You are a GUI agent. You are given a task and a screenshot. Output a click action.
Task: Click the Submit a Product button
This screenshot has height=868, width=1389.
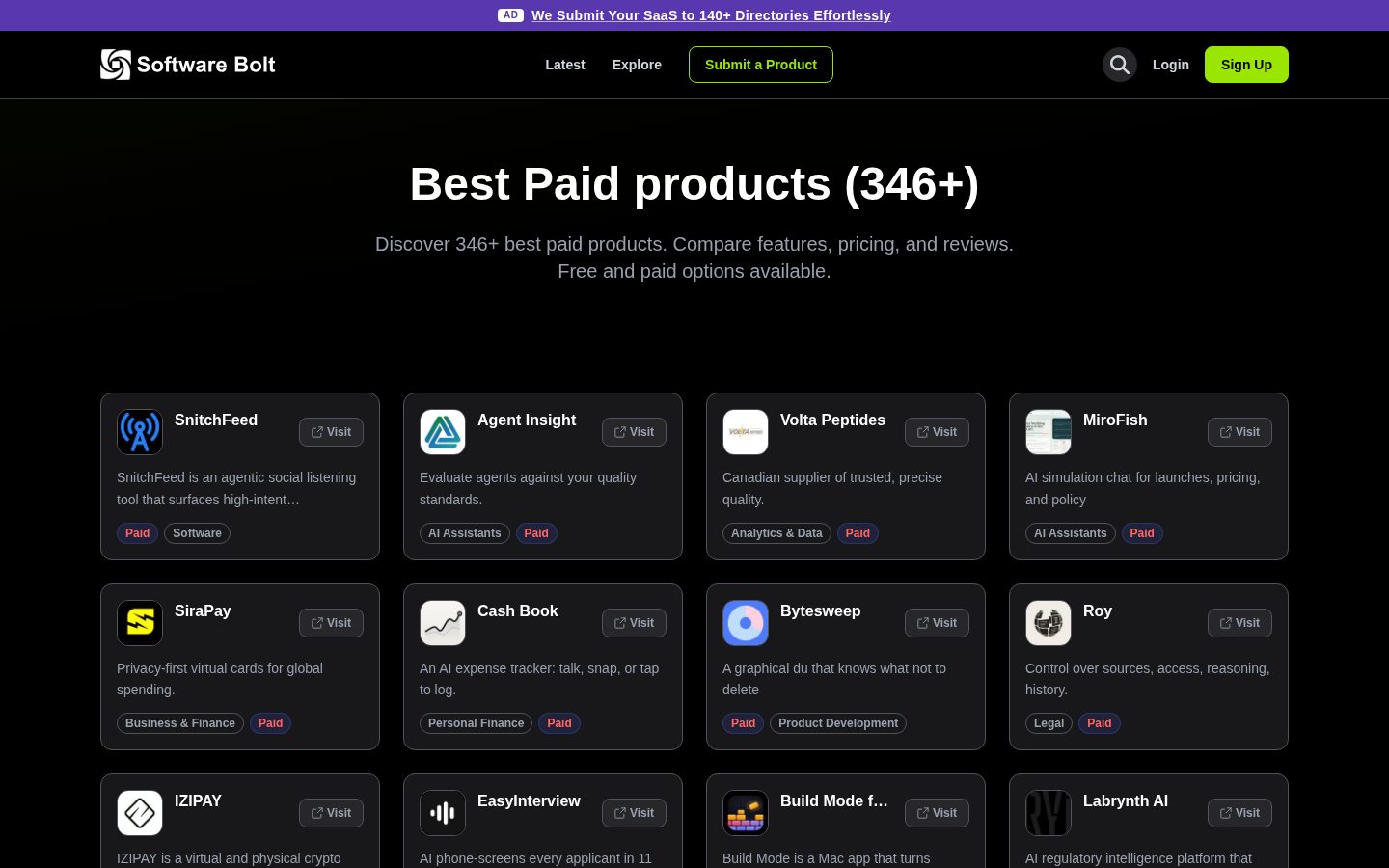click(x=761, y=65)
